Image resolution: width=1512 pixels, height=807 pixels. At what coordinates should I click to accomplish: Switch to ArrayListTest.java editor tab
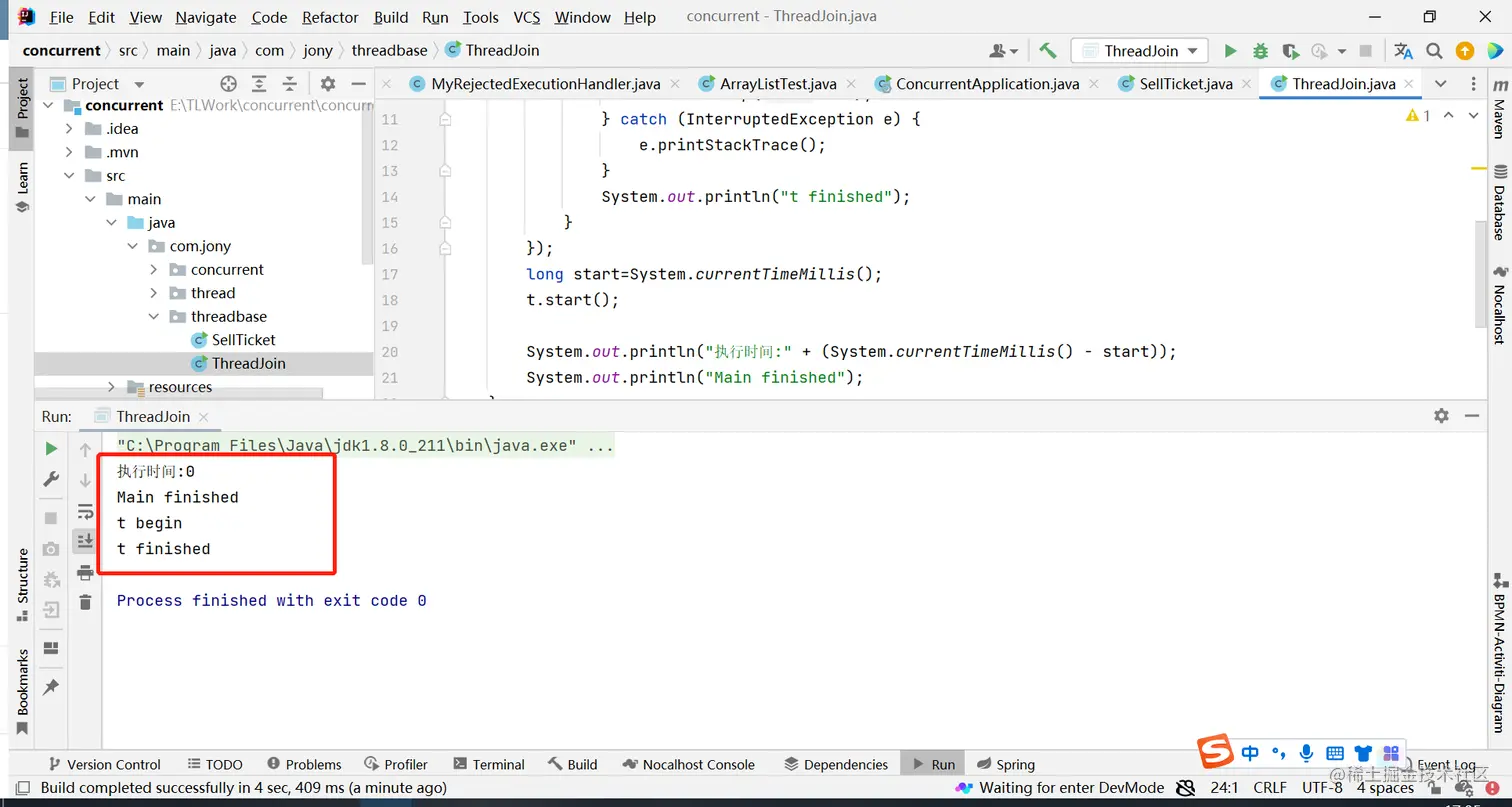[778, 84]
